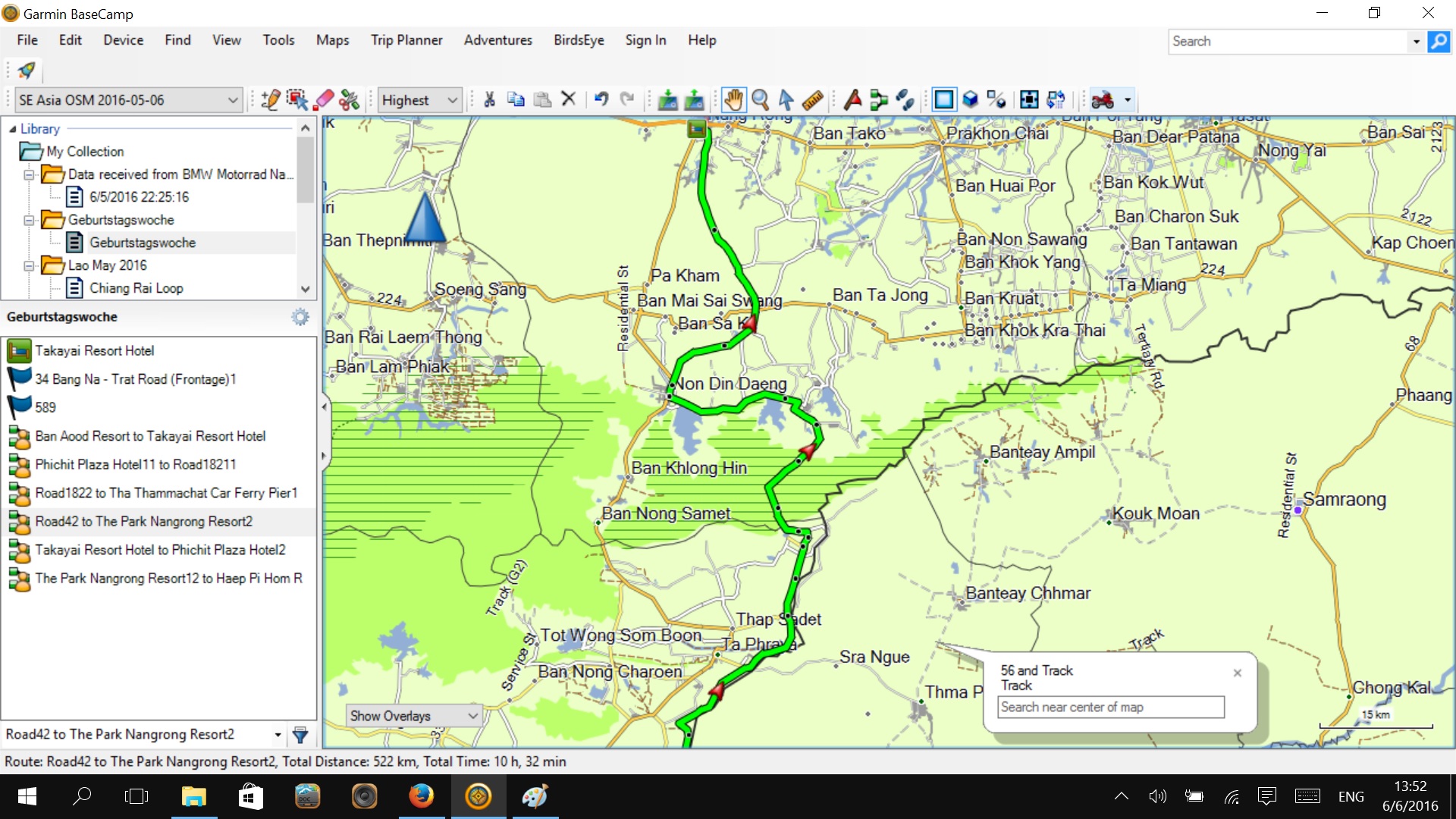Collapse the Library tree node
1456x819 pixels.
[12, 129]
